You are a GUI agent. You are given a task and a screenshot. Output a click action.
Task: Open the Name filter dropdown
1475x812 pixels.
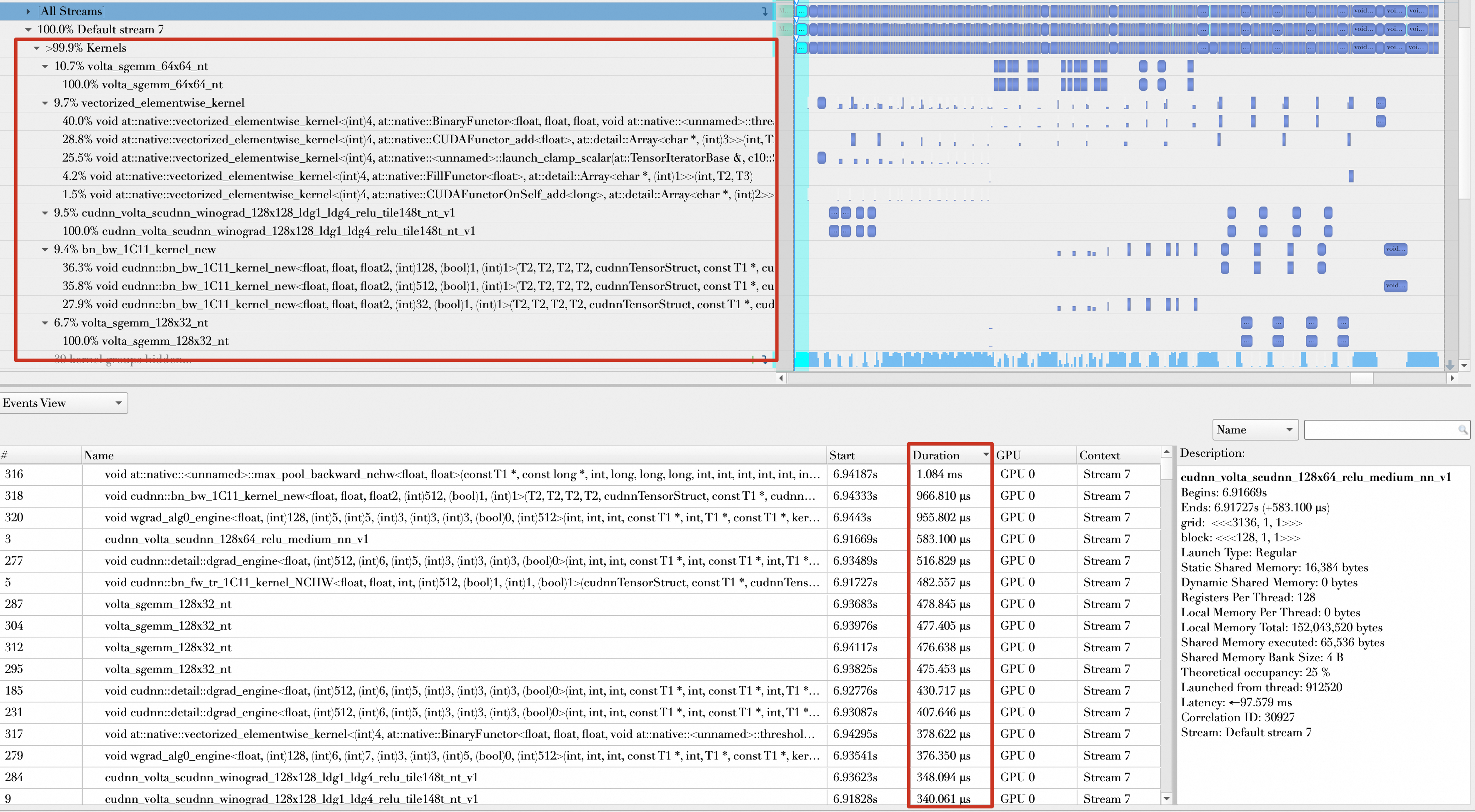tap(1254, 430)
